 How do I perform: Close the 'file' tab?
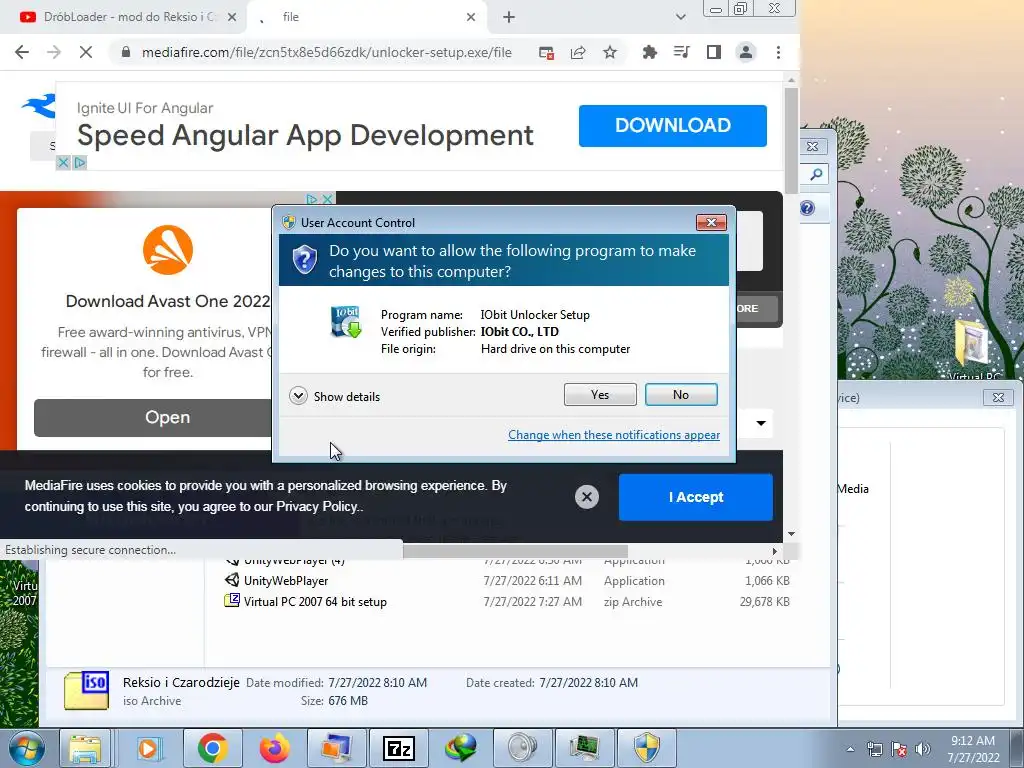[471, 18]
